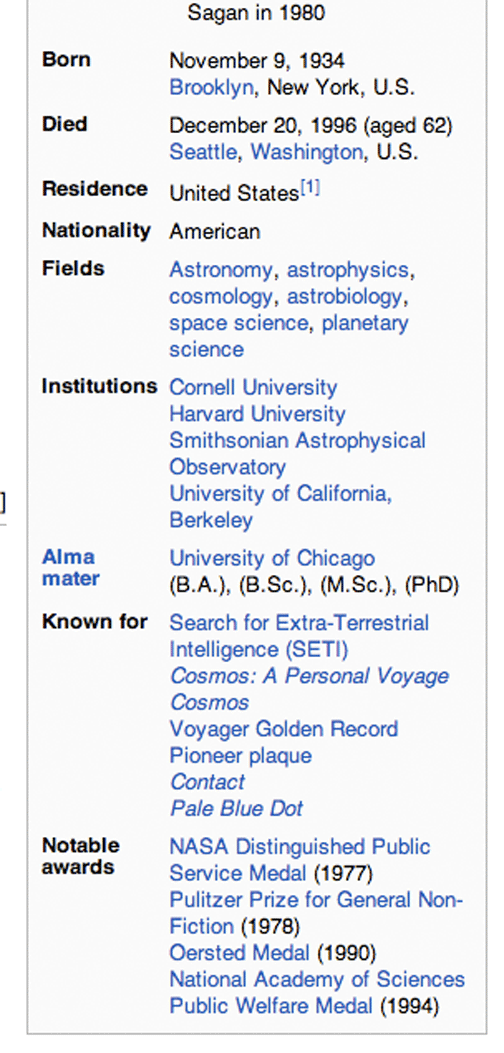Open the Astronomy field link

[x=221, y=270]
